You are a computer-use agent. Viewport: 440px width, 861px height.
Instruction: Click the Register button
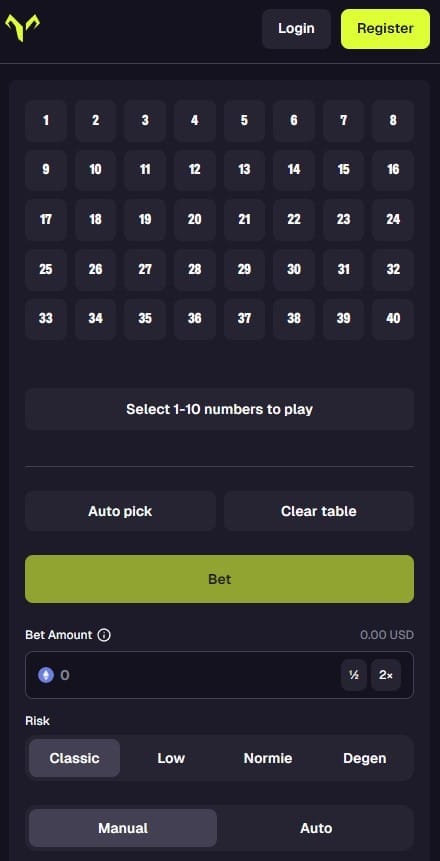point(385,29)
